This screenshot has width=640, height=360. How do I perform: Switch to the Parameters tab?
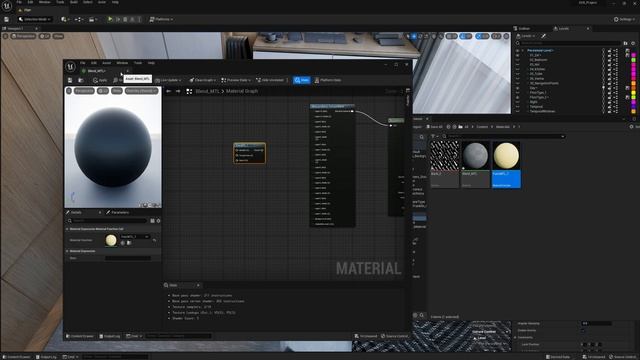118,212
